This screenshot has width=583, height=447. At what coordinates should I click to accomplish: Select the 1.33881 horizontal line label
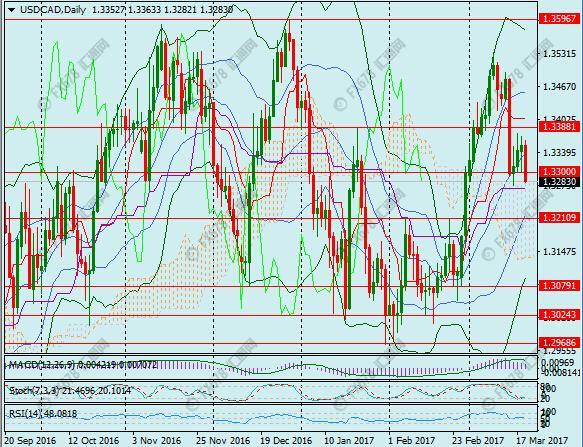pyautogui.click(x=560, y=127)
